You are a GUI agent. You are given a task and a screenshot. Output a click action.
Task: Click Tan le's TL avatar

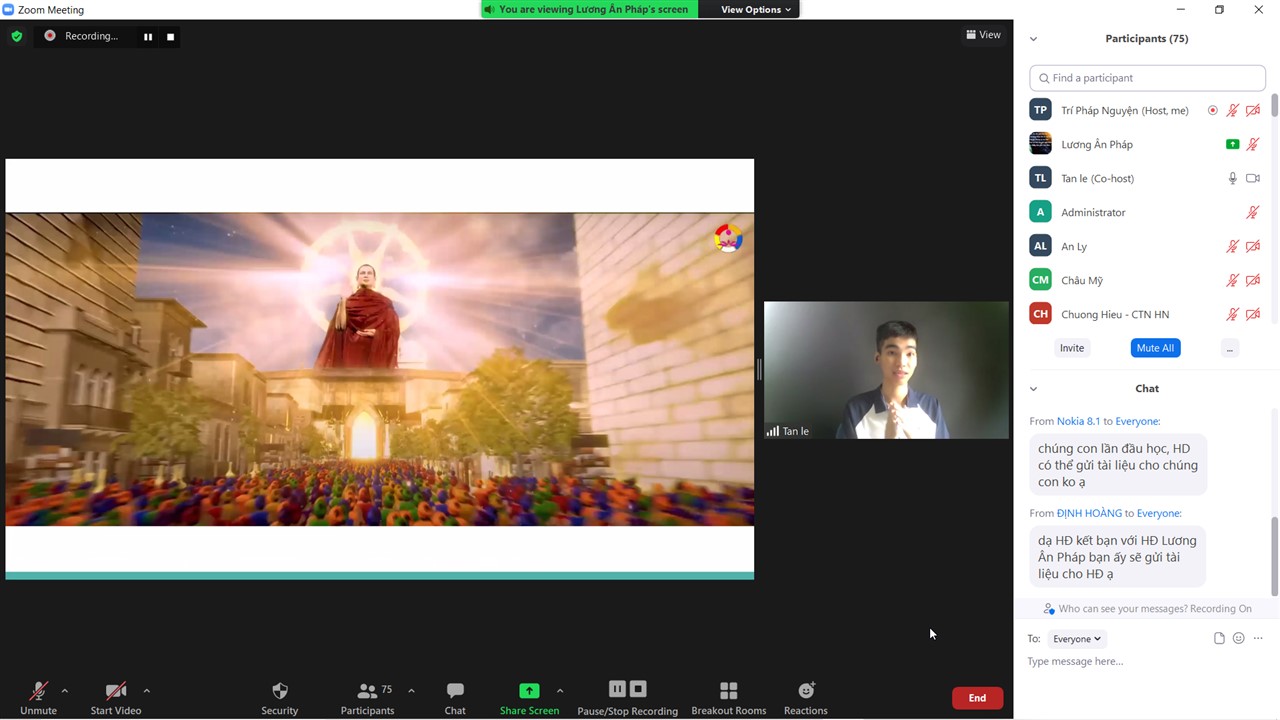[x=1040, y=178]
